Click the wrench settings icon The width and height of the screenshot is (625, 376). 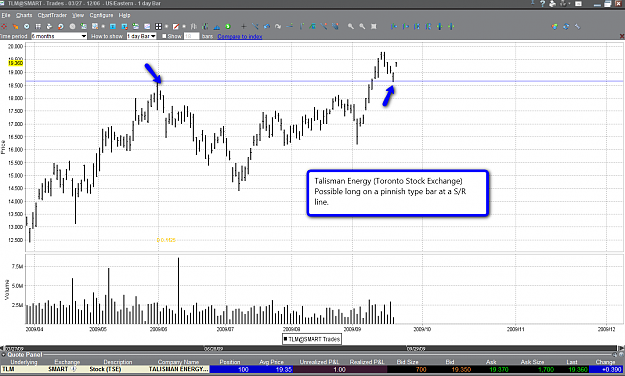click(578, 26)
